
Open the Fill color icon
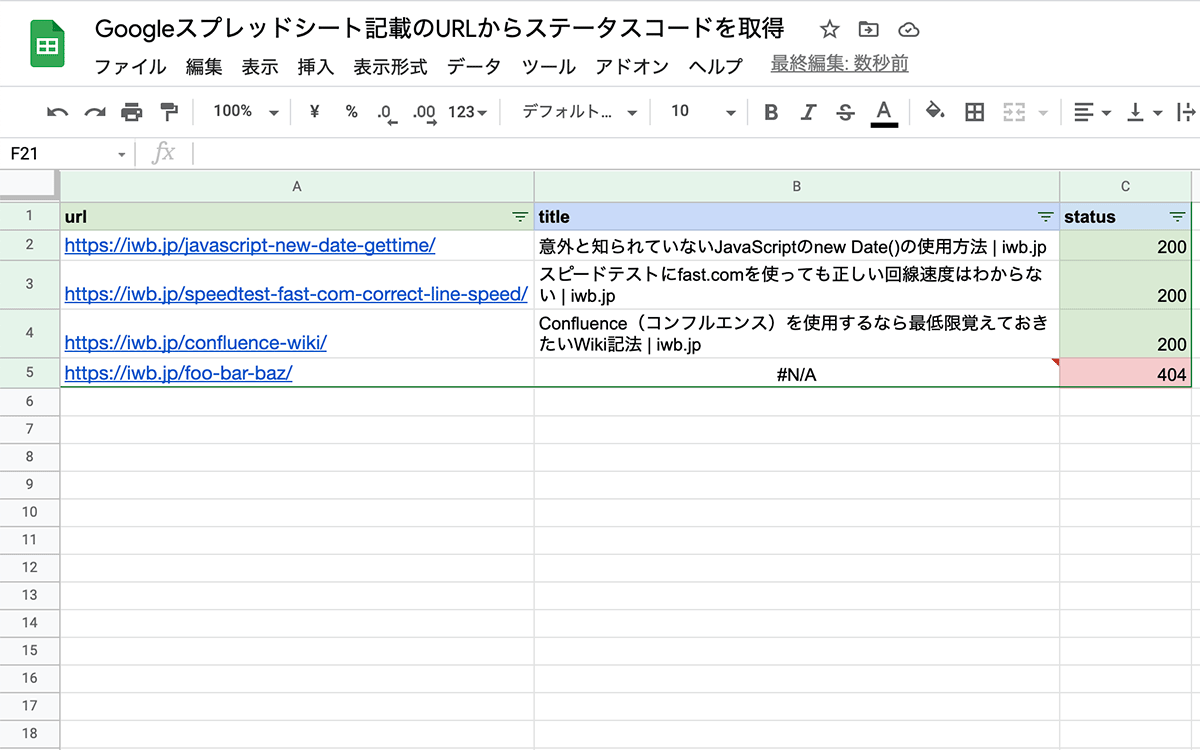point(935,112)
